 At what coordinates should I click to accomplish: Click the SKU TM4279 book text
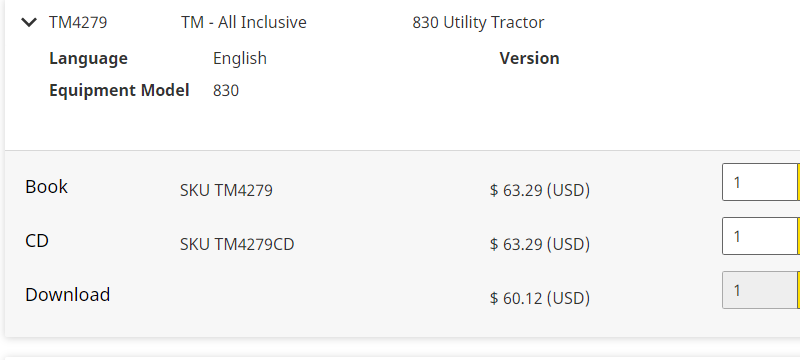[226, 190]
